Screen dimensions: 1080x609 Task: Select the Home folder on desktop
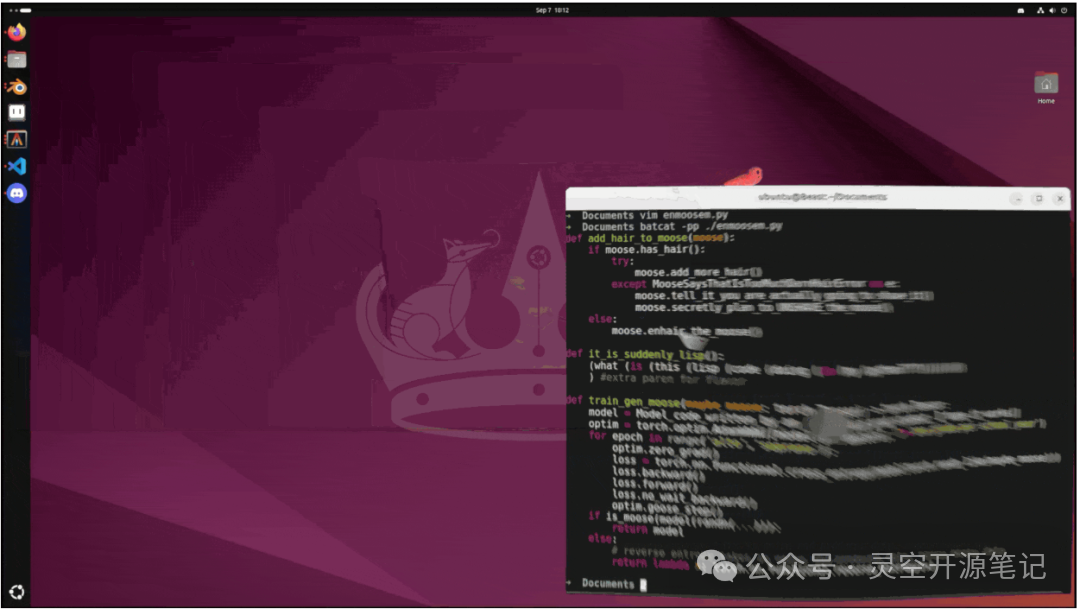point(1046,87)
